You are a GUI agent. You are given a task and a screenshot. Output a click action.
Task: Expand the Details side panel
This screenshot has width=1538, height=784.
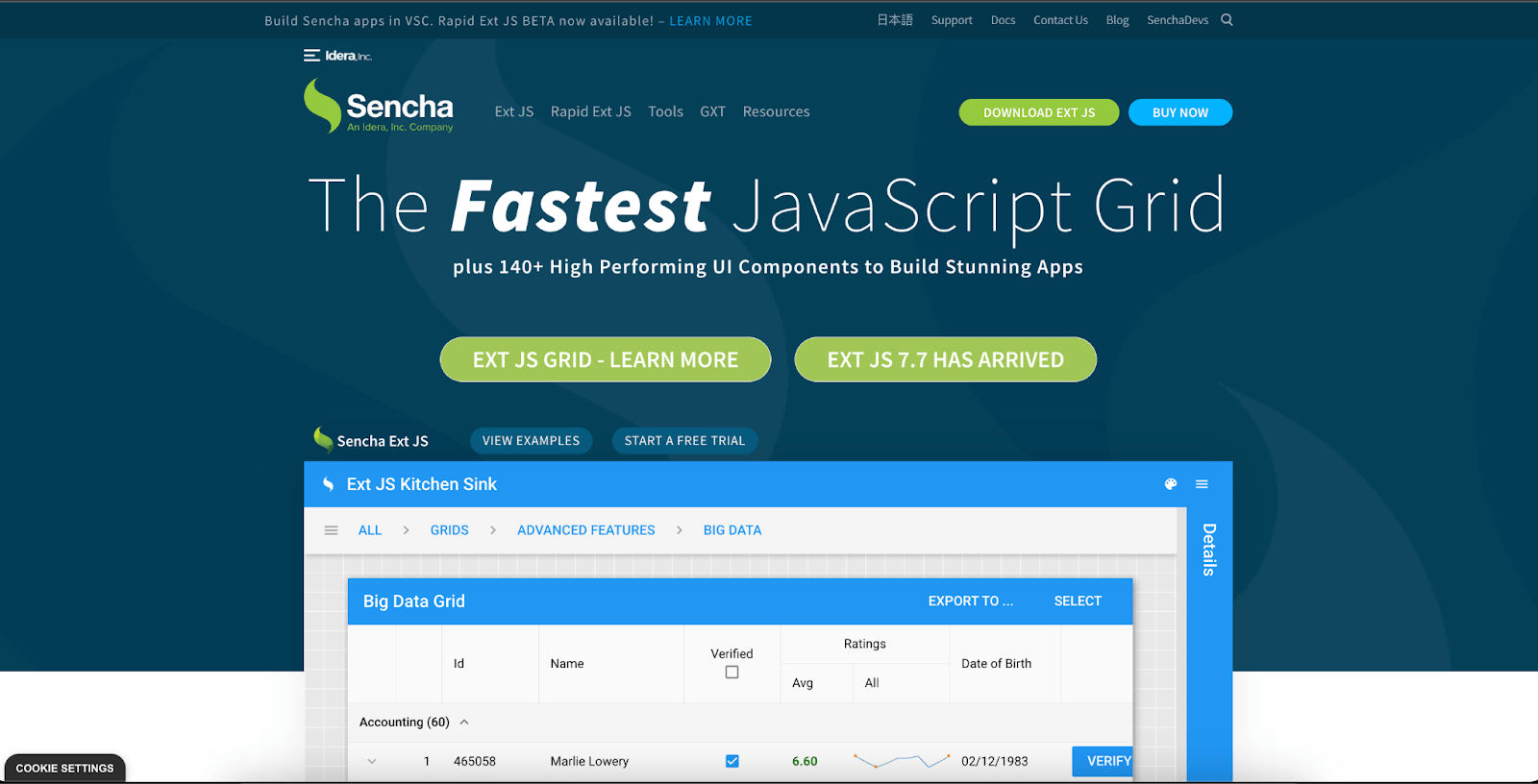click(x=1209, y=550)
